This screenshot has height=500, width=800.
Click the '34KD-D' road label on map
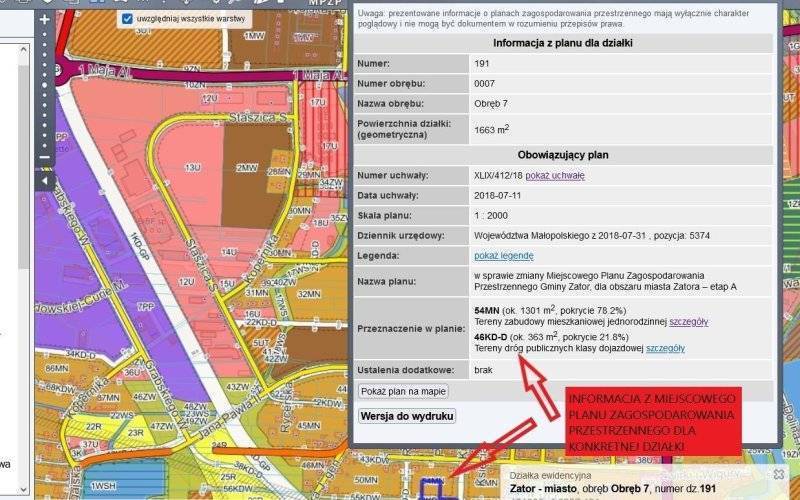point(81,354)
